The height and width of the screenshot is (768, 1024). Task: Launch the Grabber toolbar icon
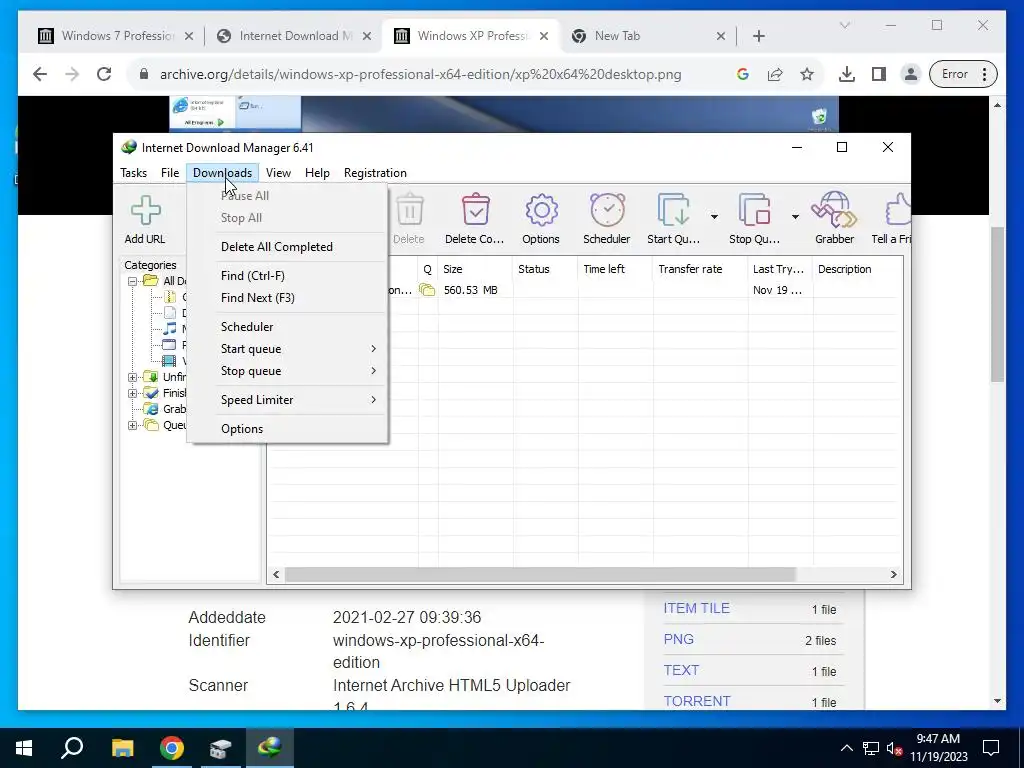[x=834, y=219]
